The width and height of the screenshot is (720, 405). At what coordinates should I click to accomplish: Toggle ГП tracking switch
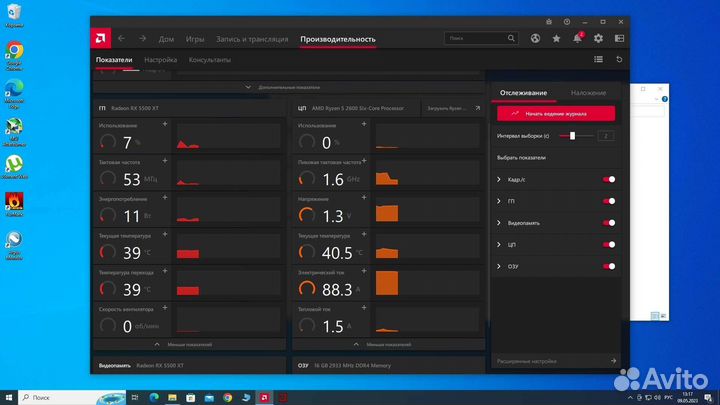coord(609,201)
